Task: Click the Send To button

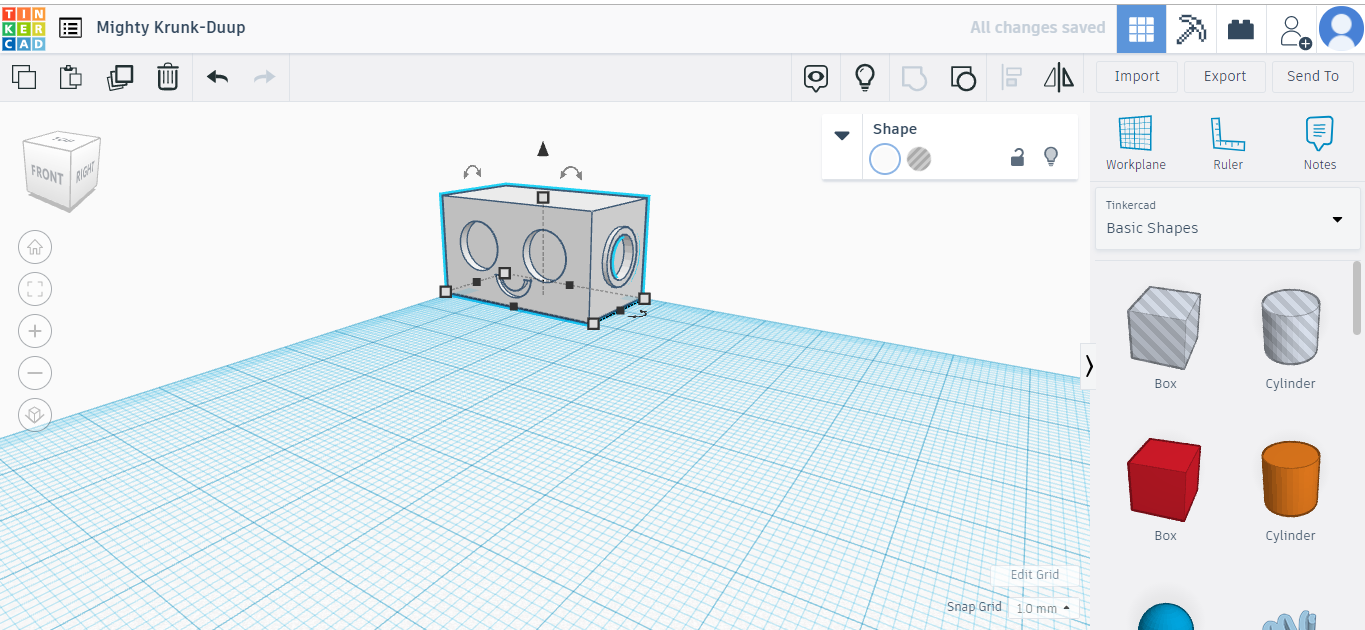Action: 1313,76
